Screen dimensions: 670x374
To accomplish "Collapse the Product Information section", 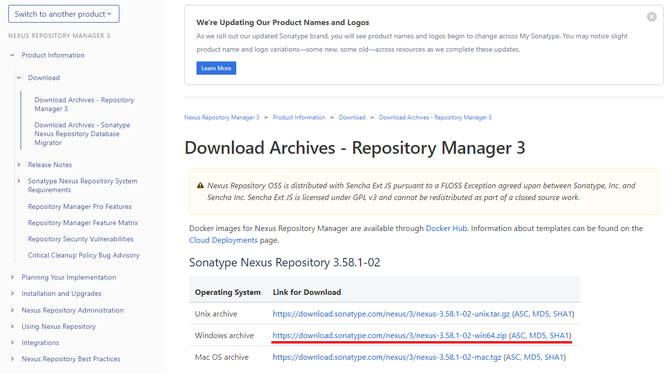I will [x=12, y=55].
